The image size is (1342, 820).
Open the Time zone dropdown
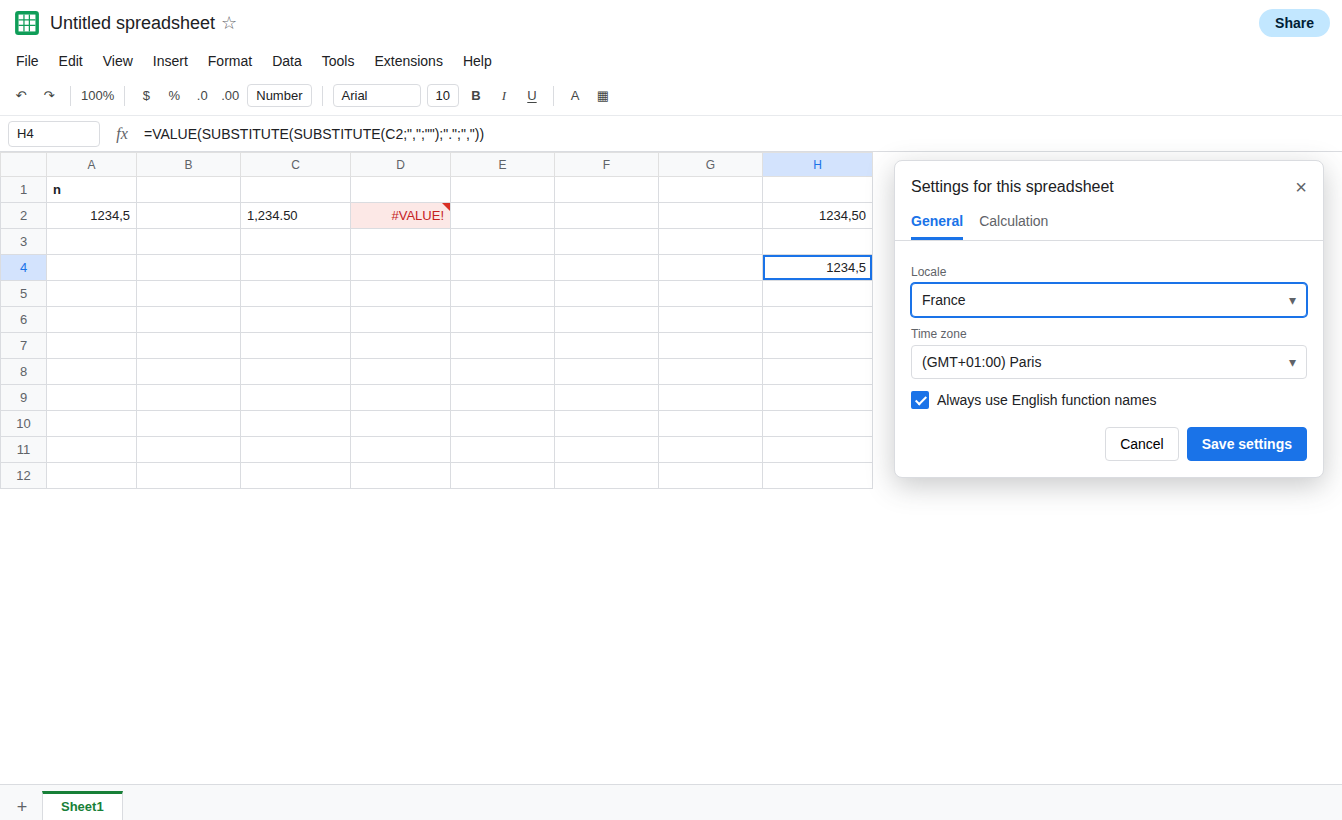click(x=1109, y=362)
